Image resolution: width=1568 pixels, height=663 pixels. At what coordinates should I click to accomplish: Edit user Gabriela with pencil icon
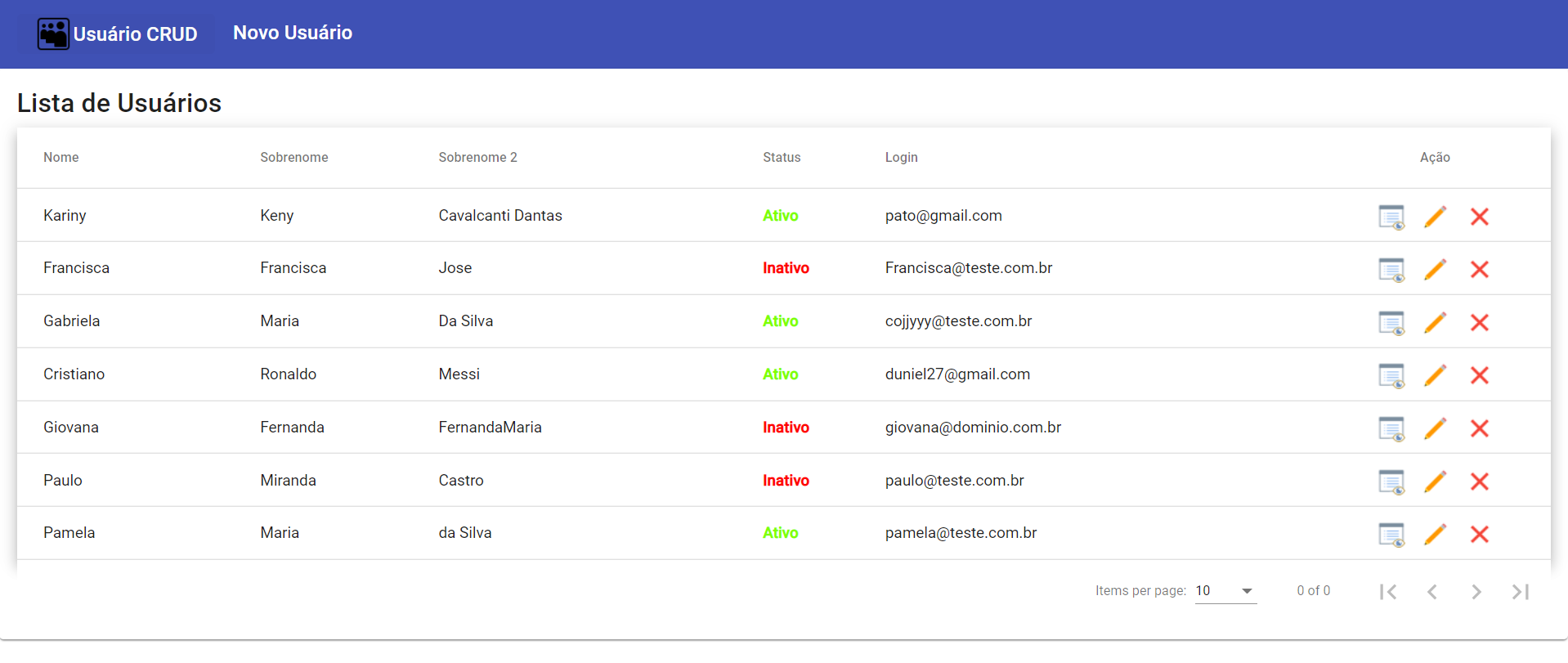click(1436, 322)
